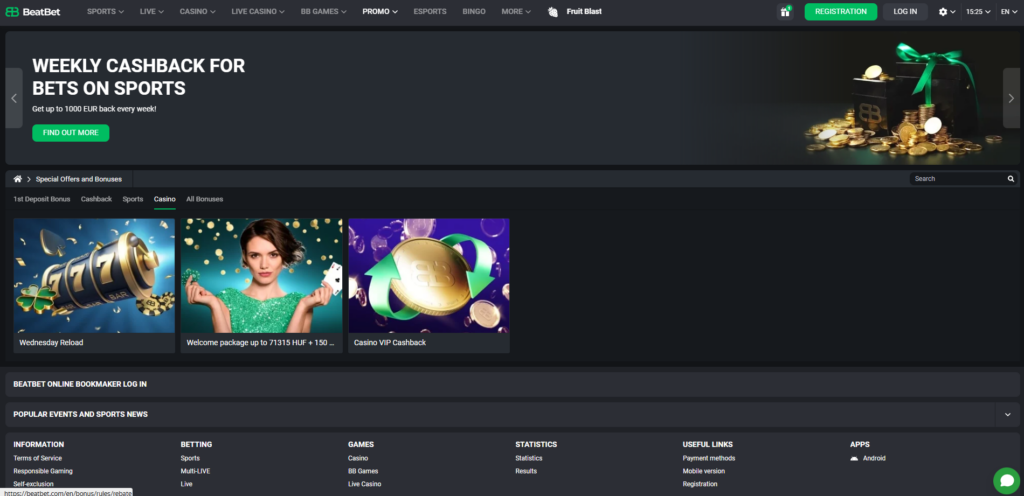This screenshot has height=496, width=1024.
Task: Expand the MORE menu
Action: (x=516, y=12)
